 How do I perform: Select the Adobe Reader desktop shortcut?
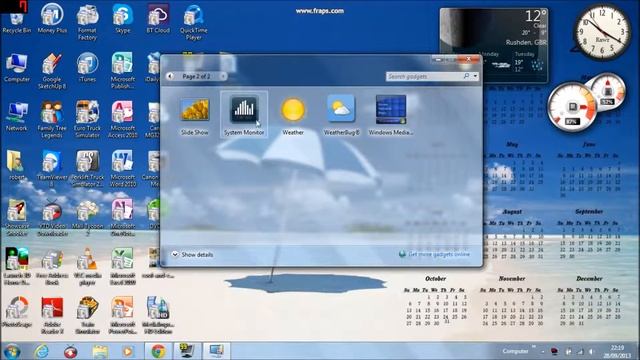coord(52,316)
